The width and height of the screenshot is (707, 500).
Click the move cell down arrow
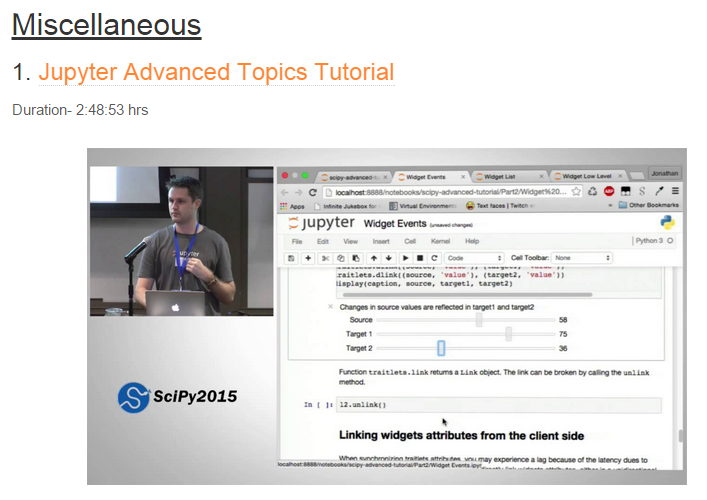[388, 258]
